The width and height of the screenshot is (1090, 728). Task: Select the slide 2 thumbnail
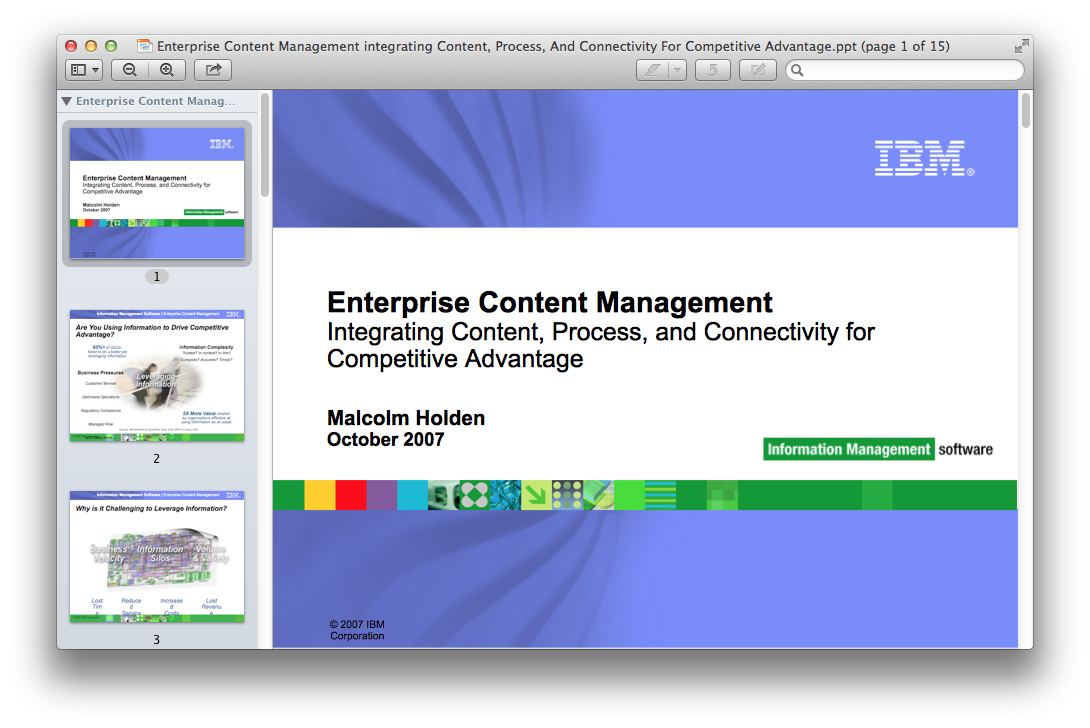[x=157, y=375]
